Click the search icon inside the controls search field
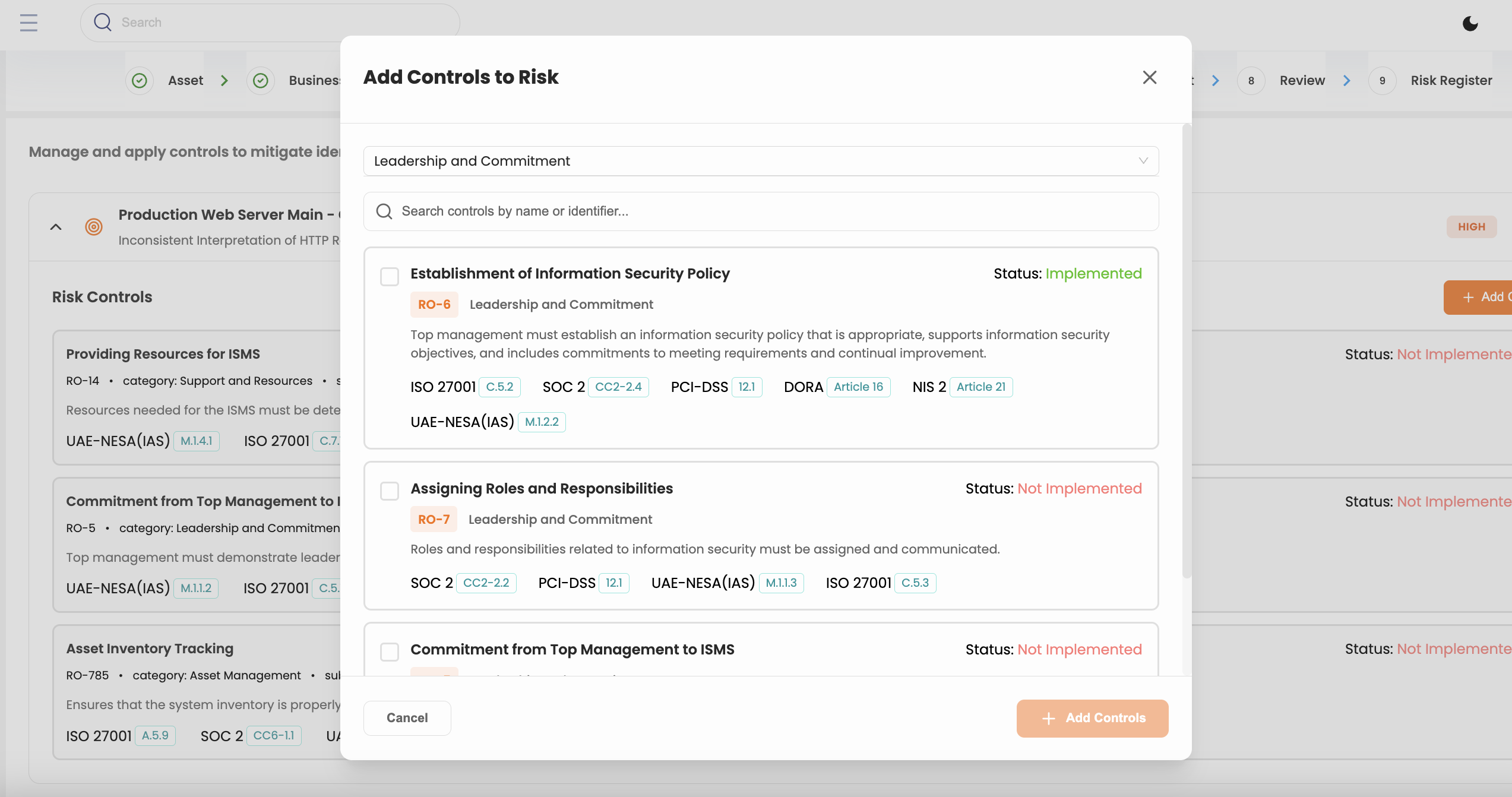The image size is (1512, 797). 384,211
